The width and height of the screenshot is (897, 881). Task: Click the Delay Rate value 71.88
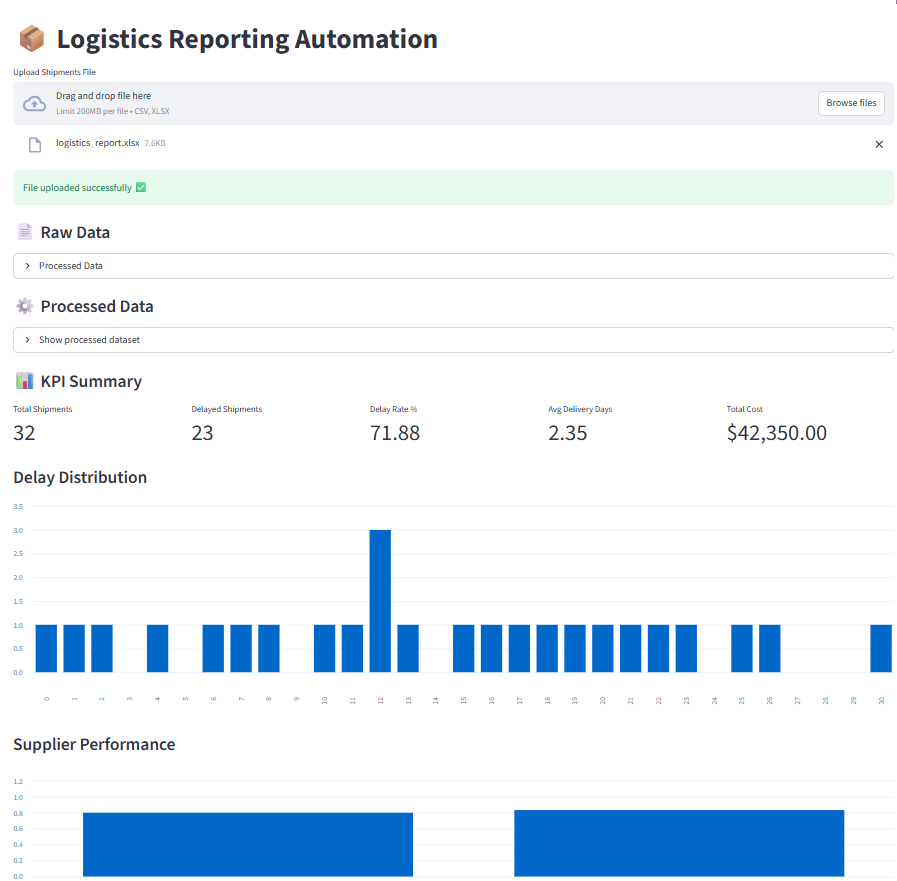(x=394, y=432)
